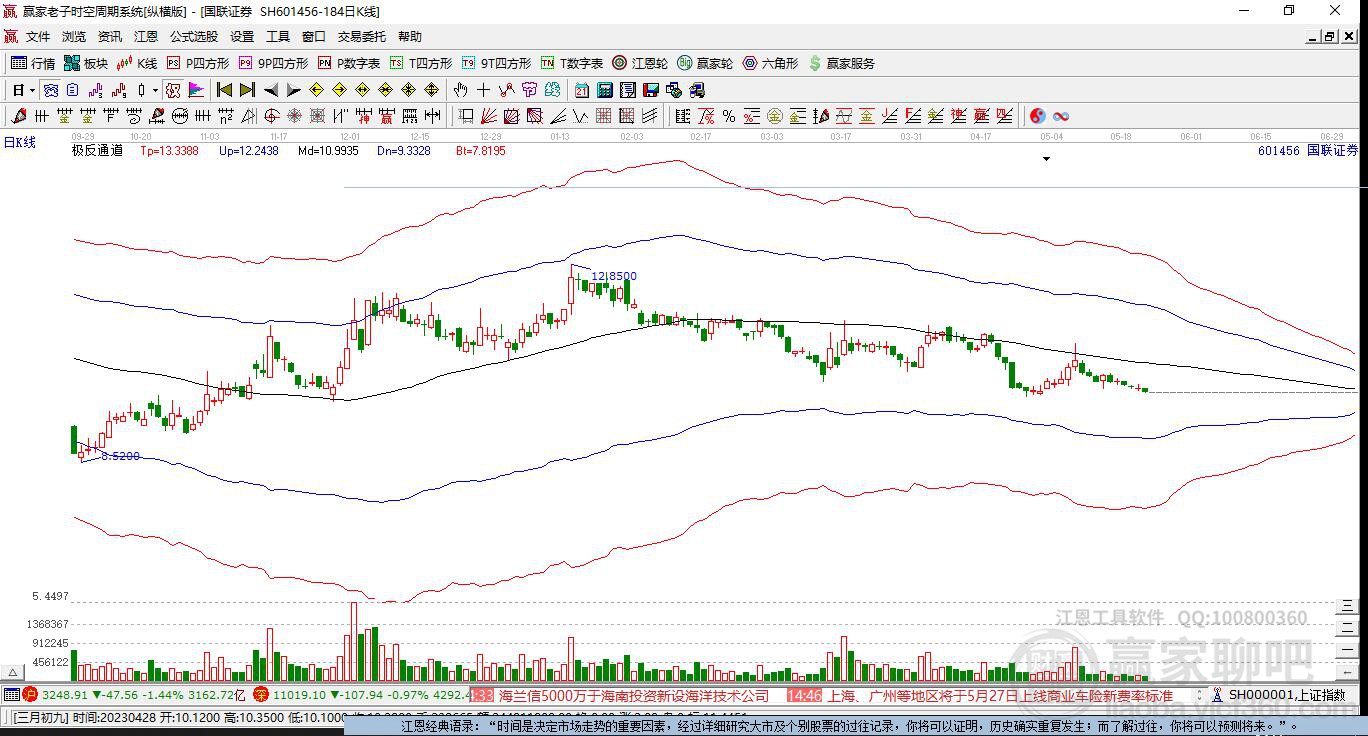The width and height of the screenshot is (1368, 736).
Task: Jump to the first bar
Action: (225, 90)
